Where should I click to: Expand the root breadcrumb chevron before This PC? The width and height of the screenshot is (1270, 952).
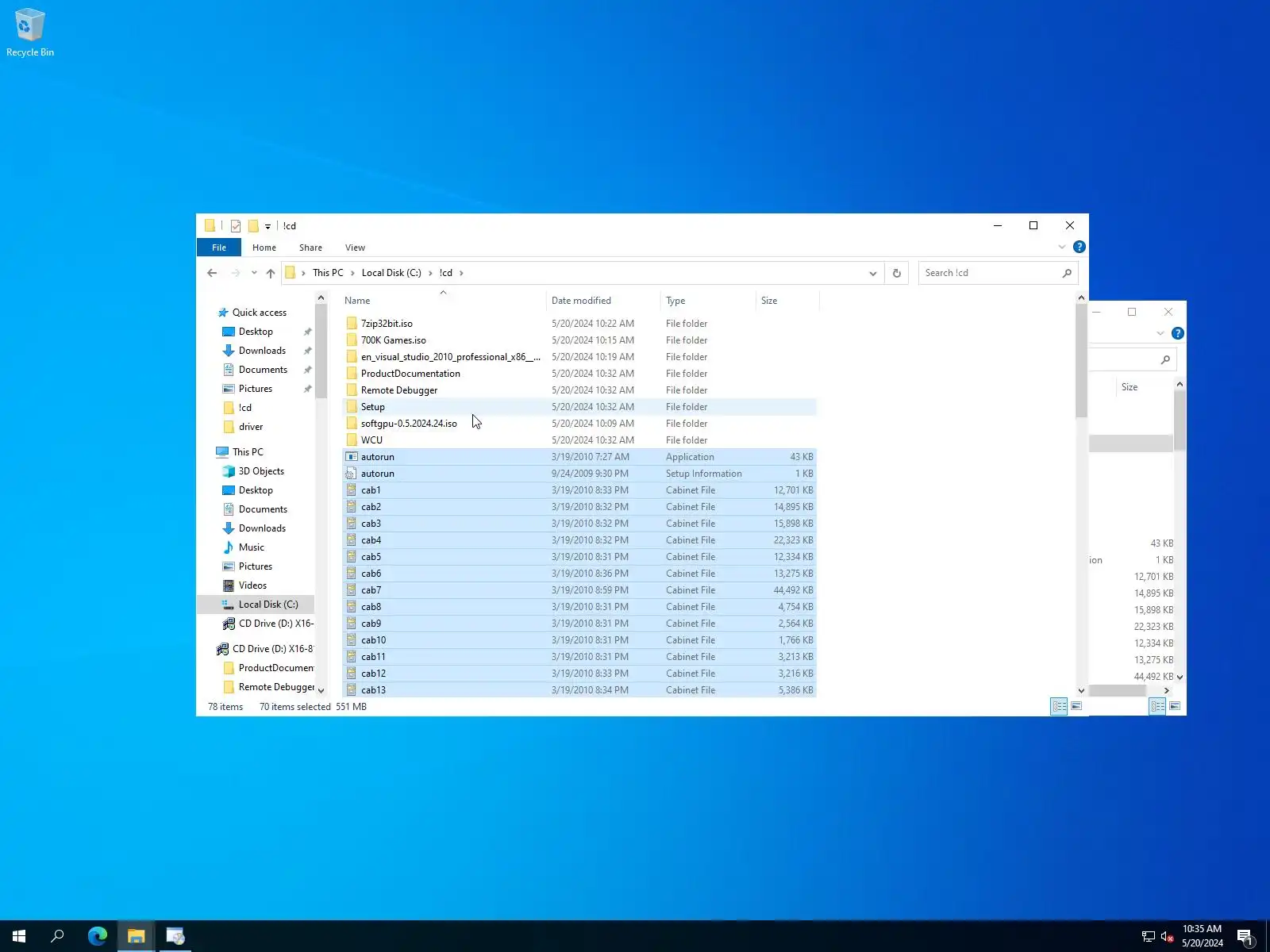point(303,273)
